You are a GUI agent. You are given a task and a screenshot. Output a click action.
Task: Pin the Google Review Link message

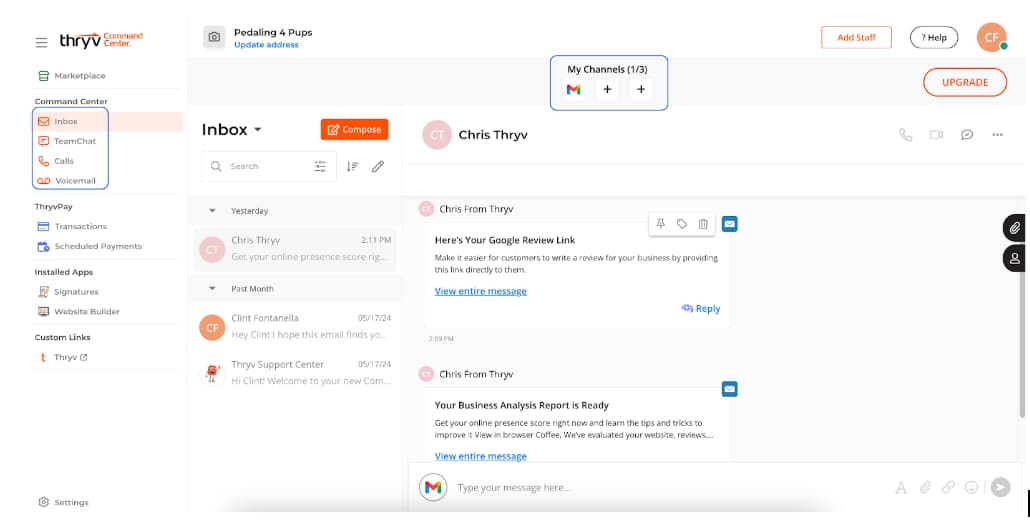[661, 224]
